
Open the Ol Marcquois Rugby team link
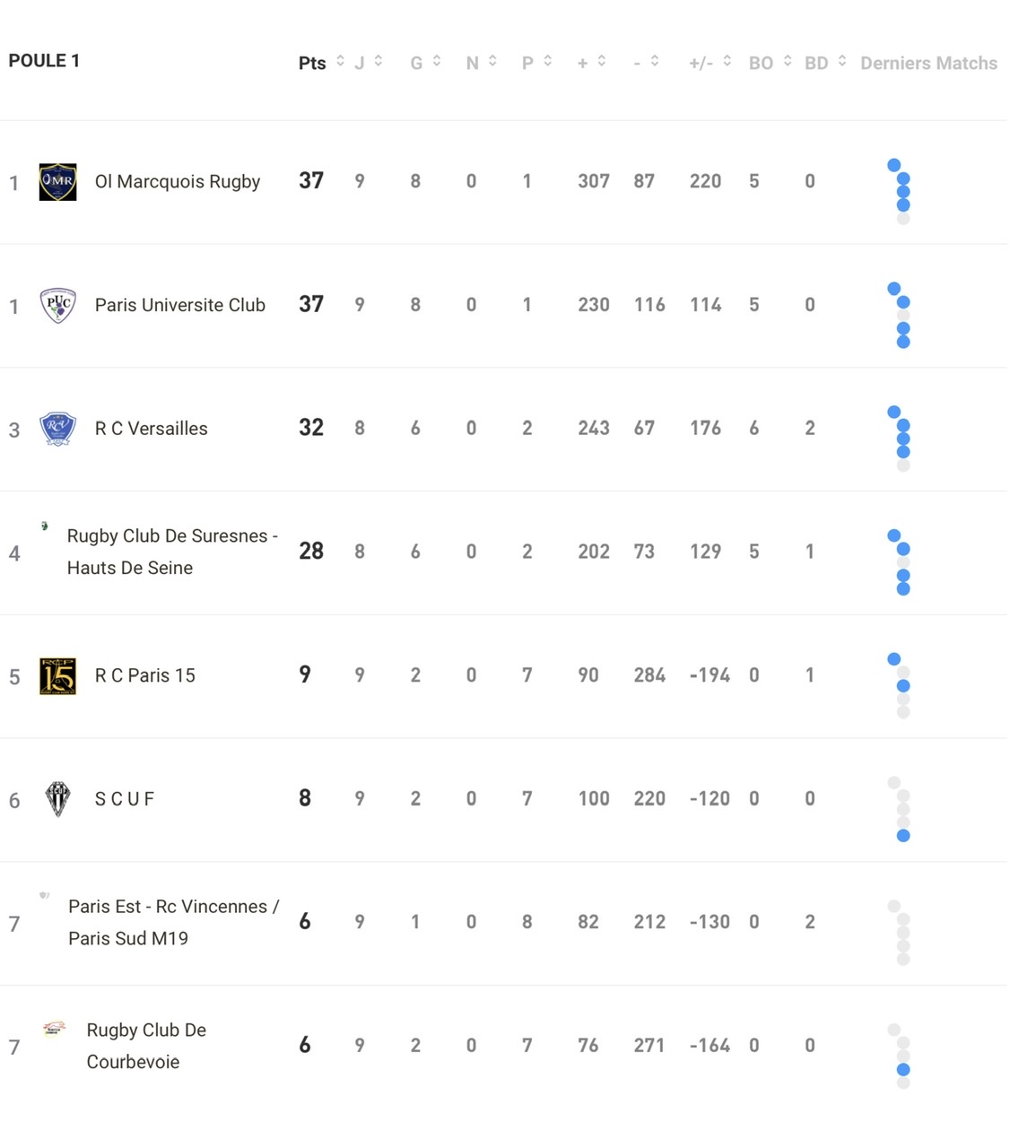178,181
